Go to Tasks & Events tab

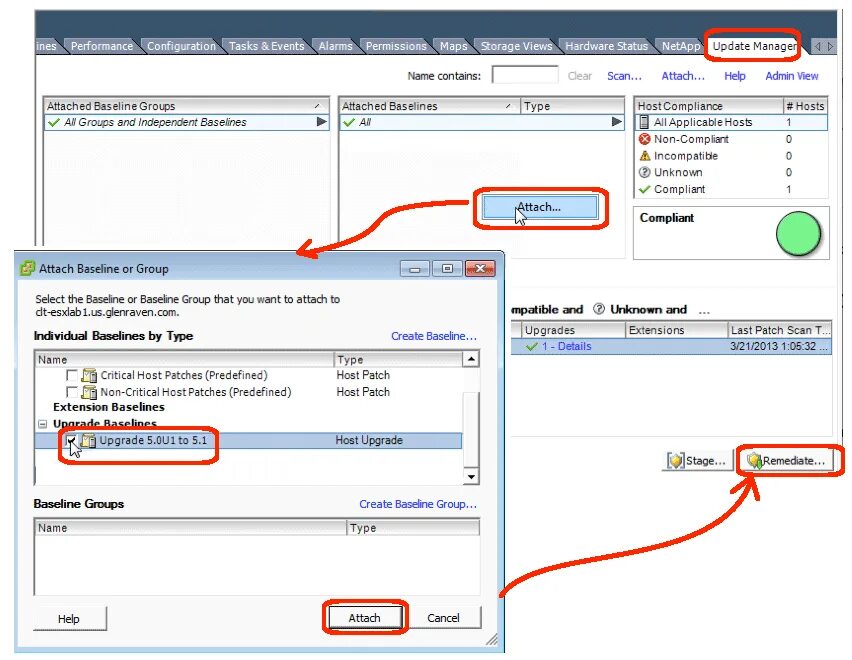click(x=266, y=46)
